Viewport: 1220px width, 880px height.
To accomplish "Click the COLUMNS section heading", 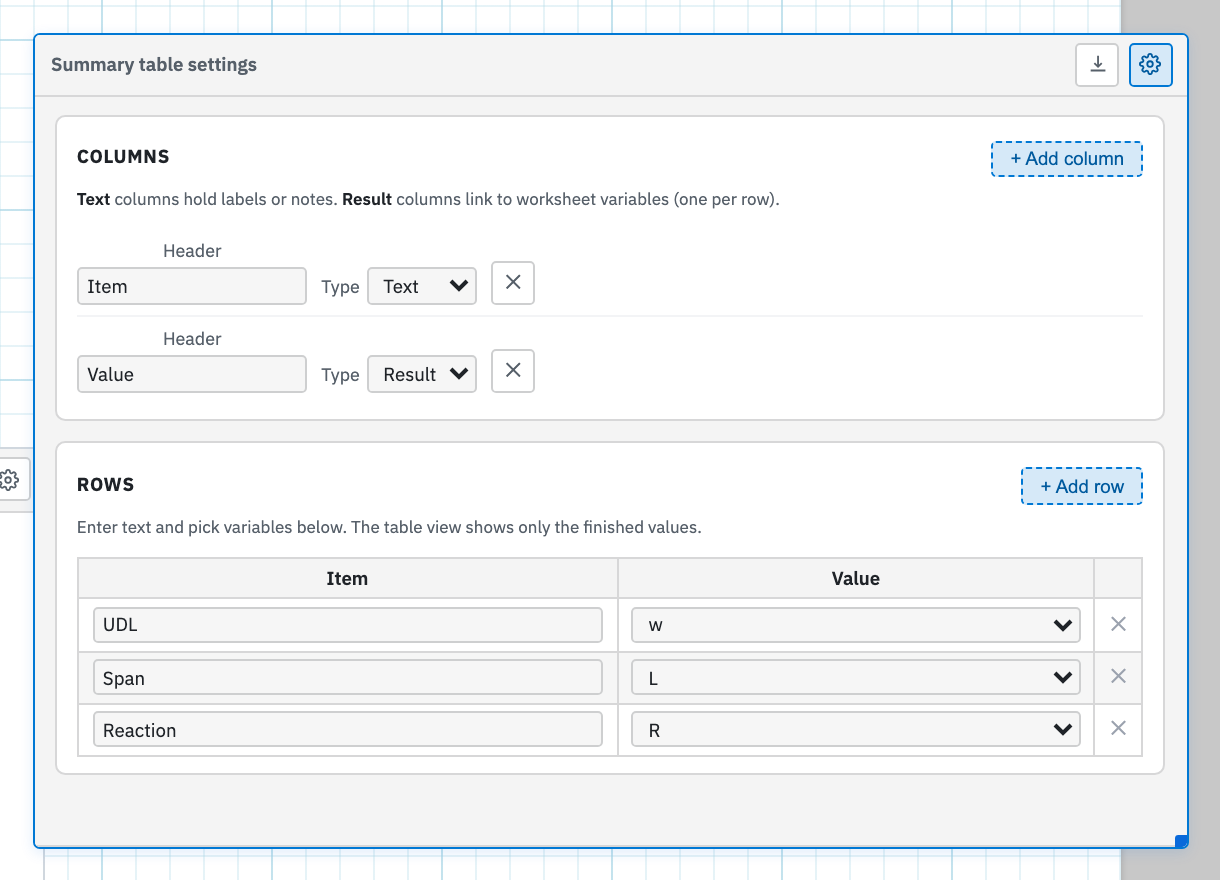I will pos(123,157).
